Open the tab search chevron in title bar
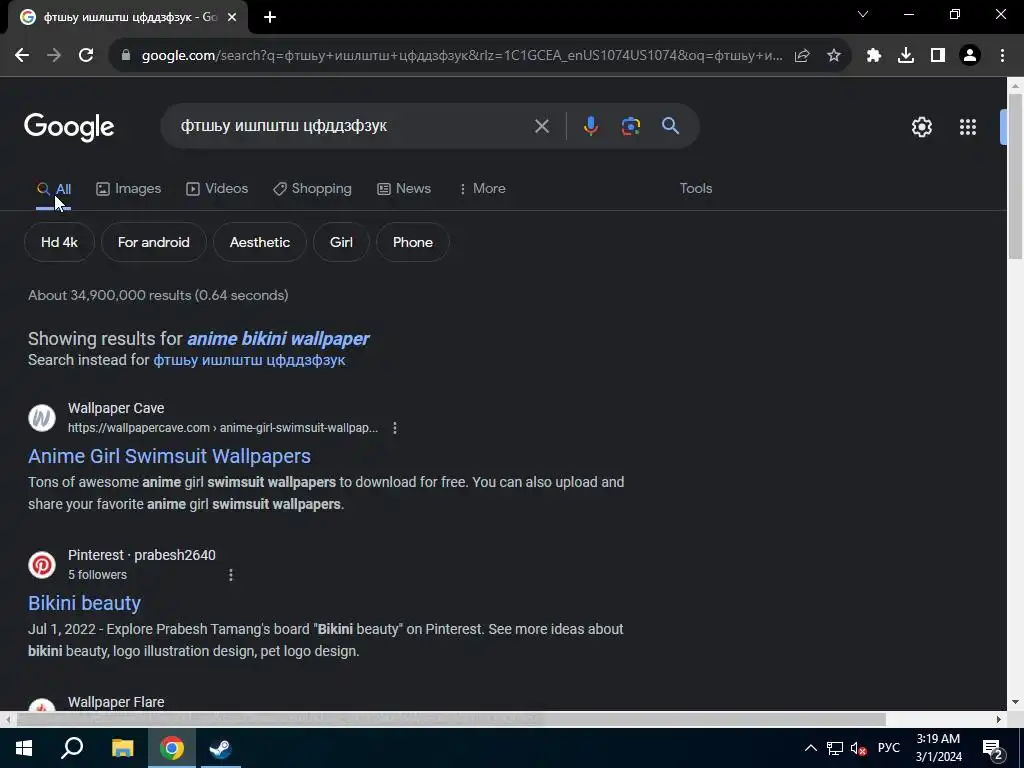Screen dimensions: 1024x768 click(x=863, y=14)
